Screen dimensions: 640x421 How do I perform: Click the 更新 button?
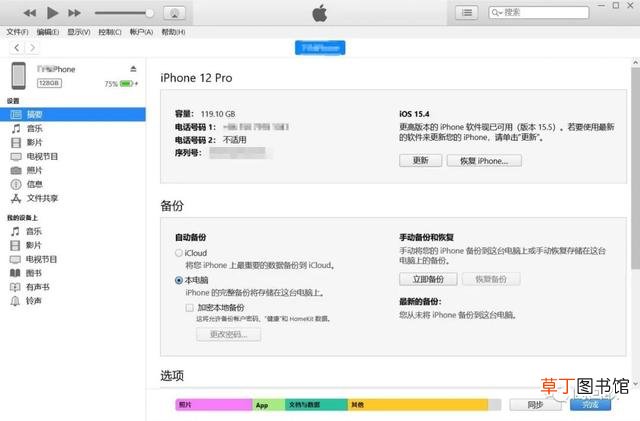point(420,160)
